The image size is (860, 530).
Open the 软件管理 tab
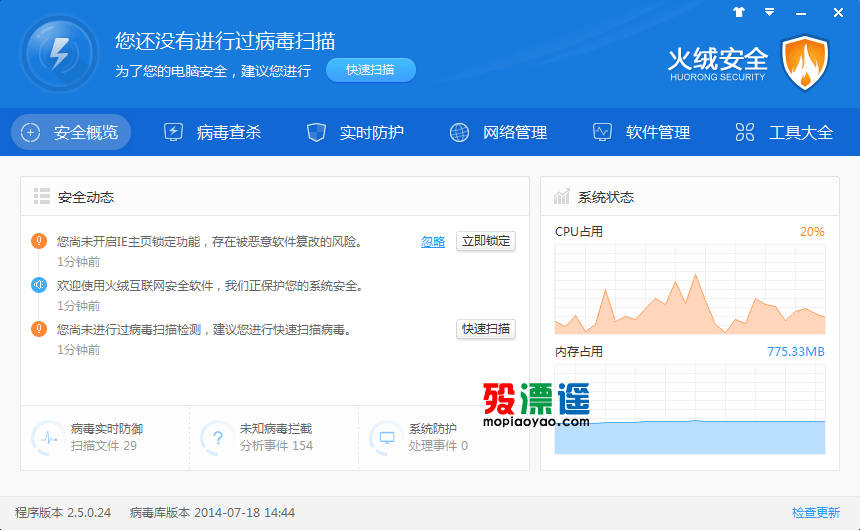(642, 132)
